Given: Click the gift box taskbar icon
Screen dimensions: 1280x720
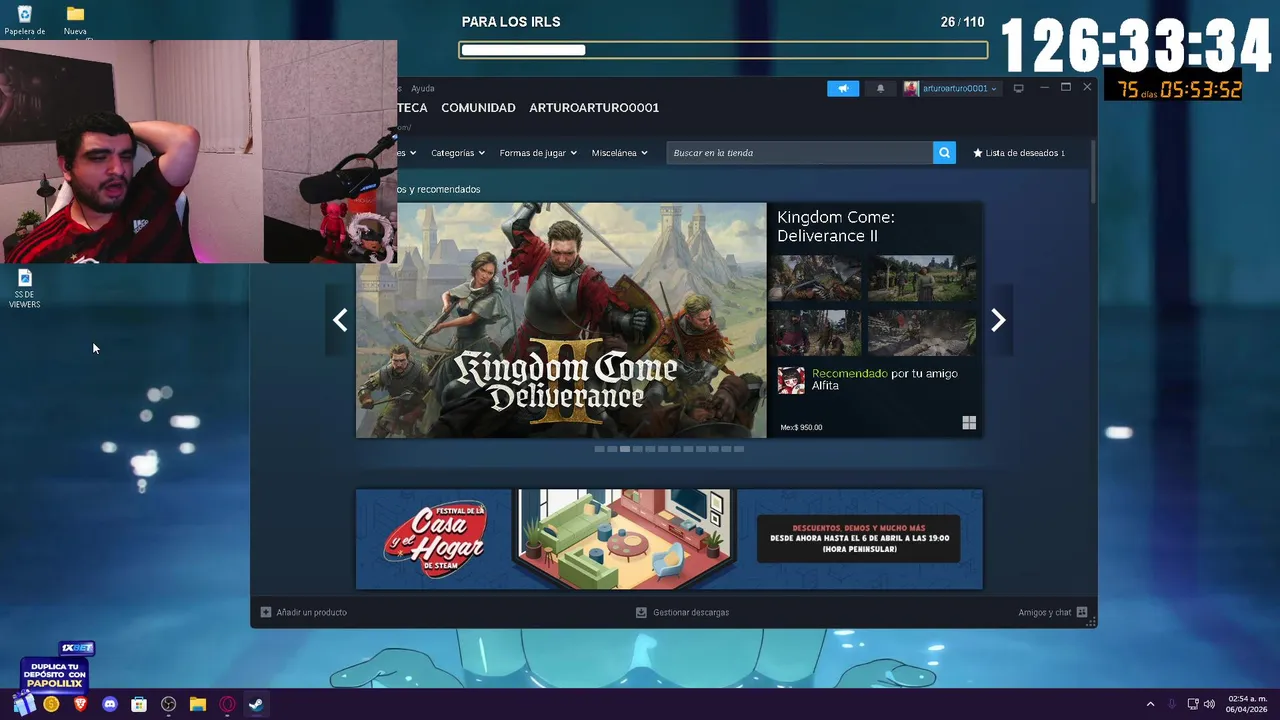Looking at the screenshot, I should (x=24, y=704).
